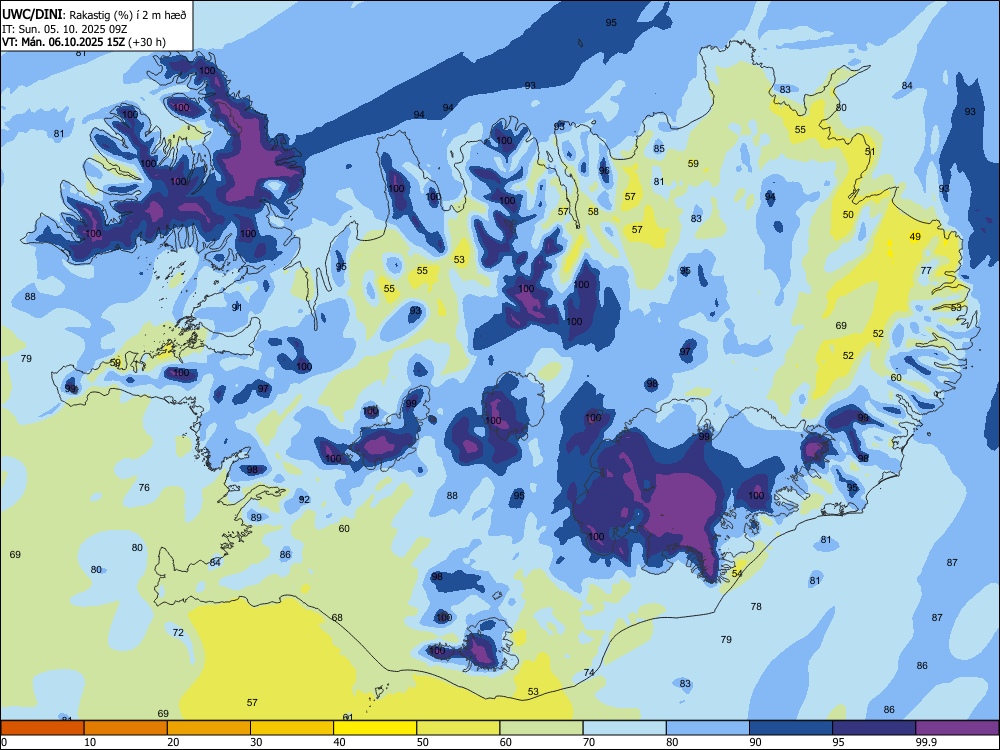The height and width of the screenshot is (750, 1000).
Task: Click the legend tick label "20"
Action: pos(173,742)
